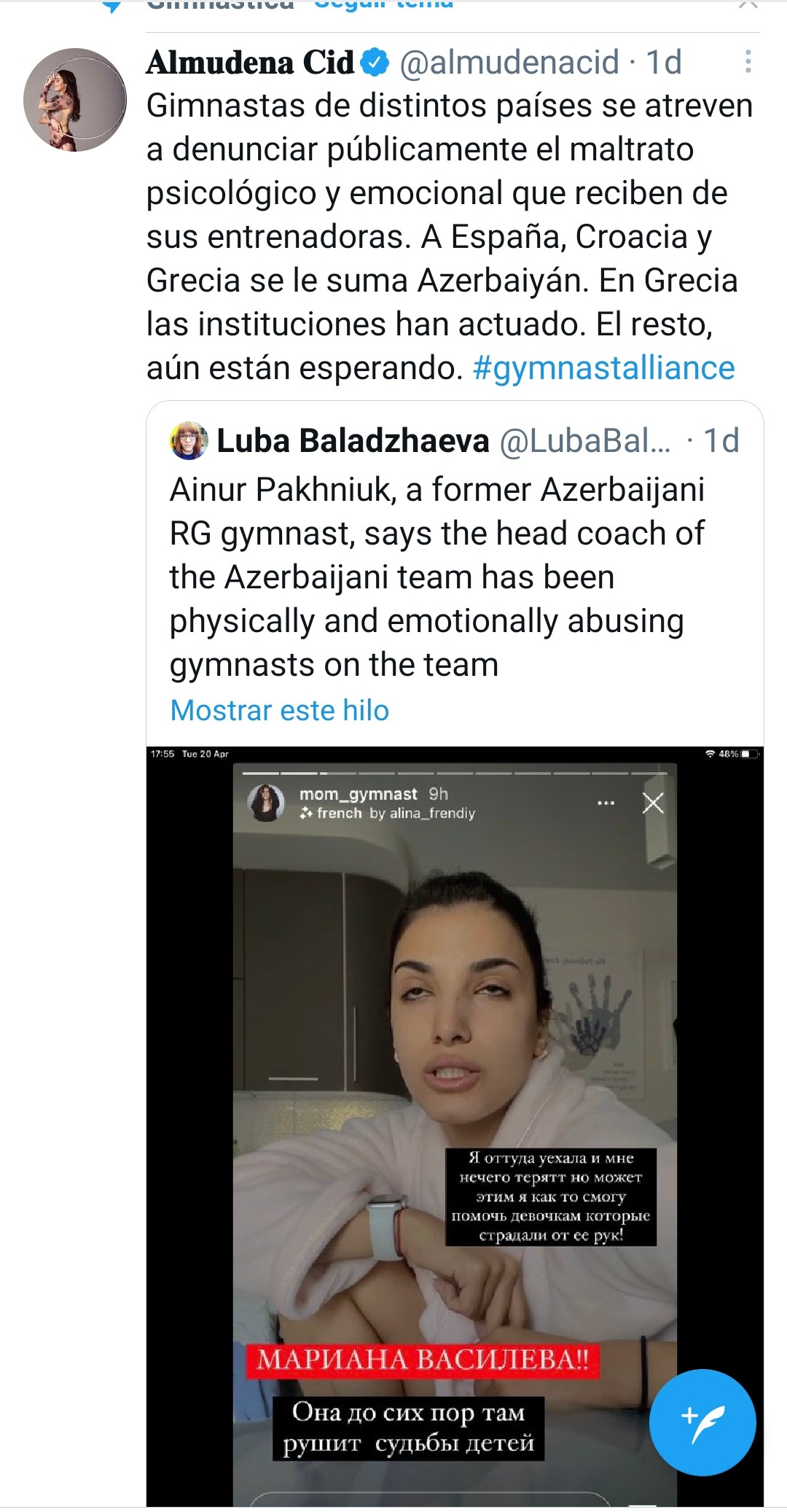Open story three-dot options
787x1512 pixels.
(x=606, y=803)
